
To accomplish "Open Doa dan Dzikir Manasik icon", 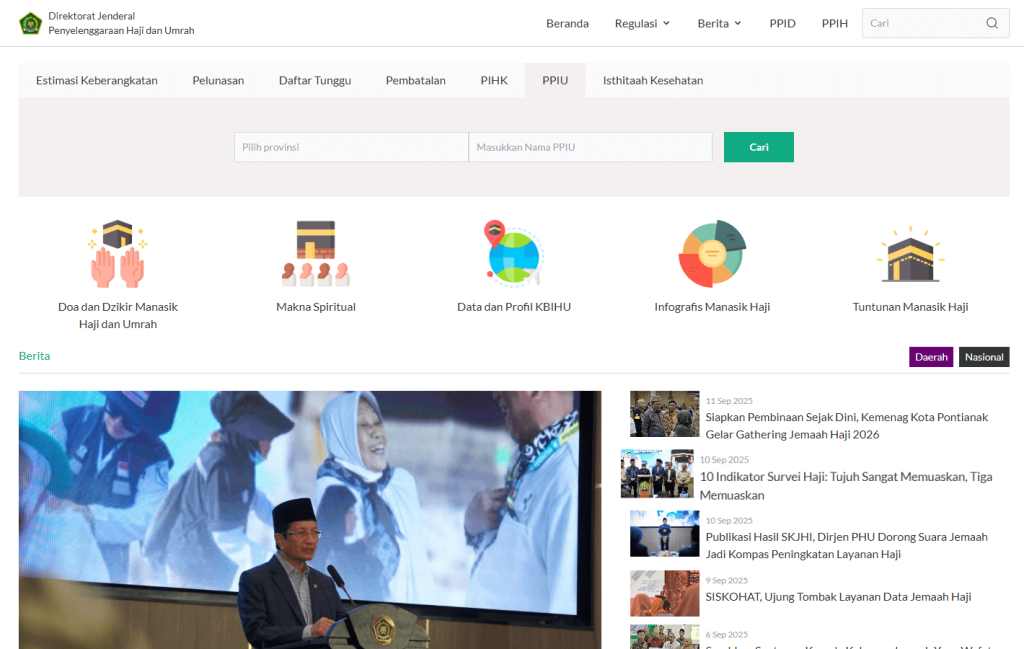I will (x=117, y=254).
